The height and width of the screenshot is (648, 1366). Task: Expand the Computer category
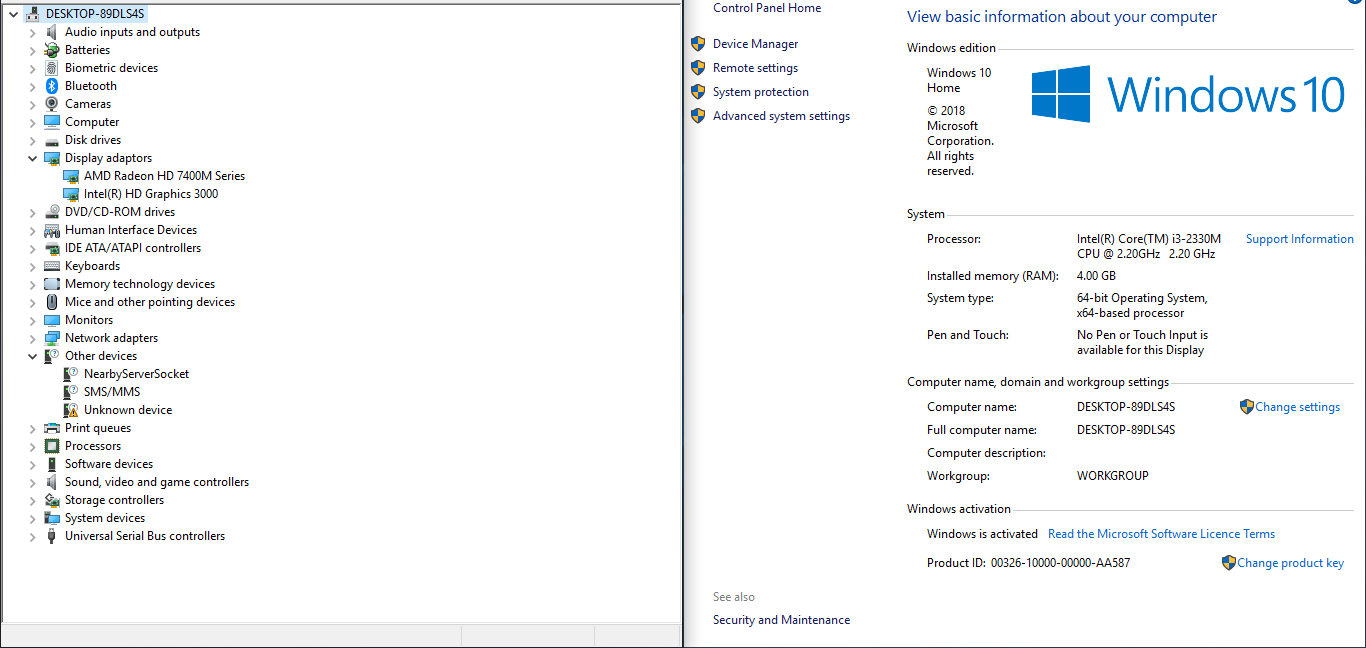[x=33, y=122]
